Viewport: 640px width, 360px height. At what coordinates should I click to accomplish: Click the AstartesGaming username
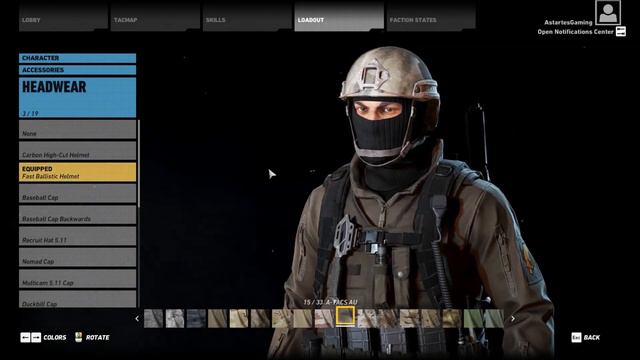[x=568, y=22]
